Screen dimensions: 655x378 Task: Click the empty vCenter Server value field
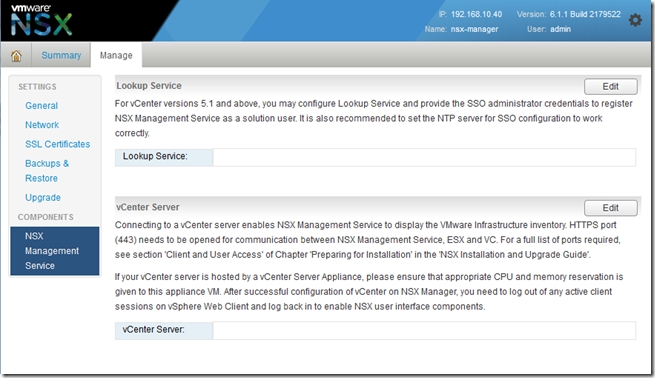(x=424, y=330)
